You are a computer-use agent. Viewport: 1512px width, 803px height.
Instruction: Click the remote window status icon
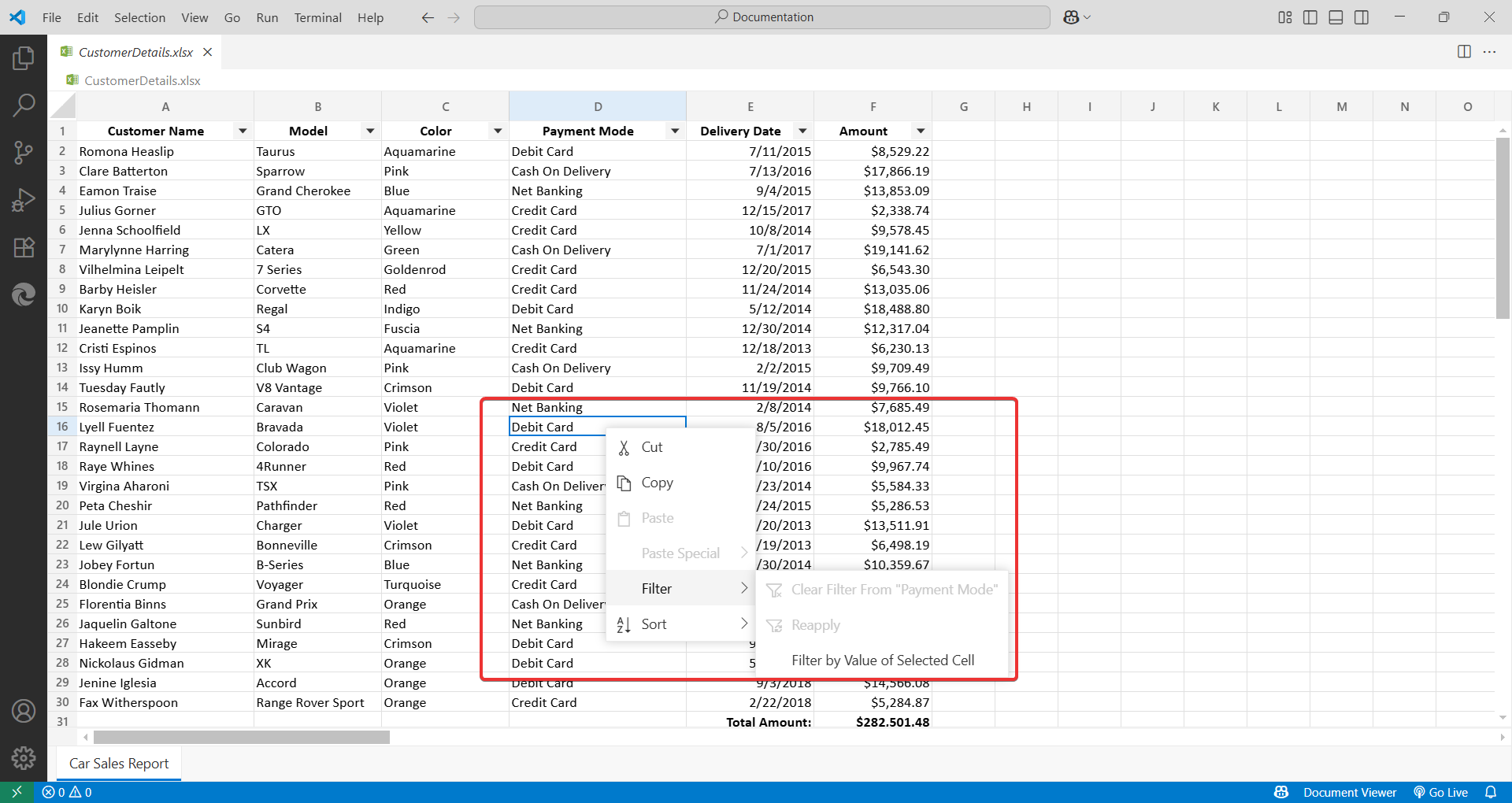pyautogui.click(x=17, y=792)
